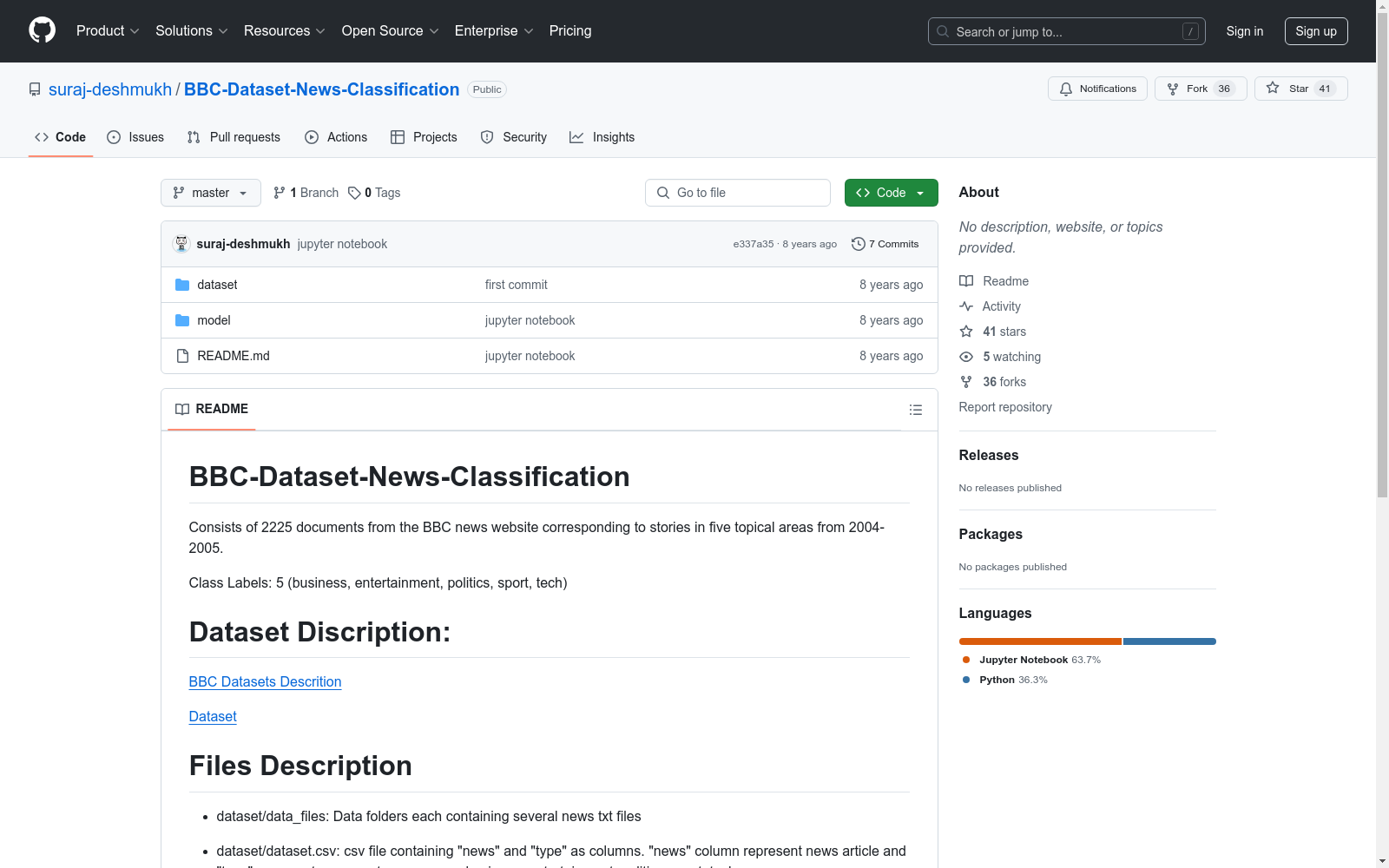The width and height of the screenshot is (1389, 868).
Task: Open BBC-Dataset-News-Classification repository title link
Action: (x=321, y=89)
